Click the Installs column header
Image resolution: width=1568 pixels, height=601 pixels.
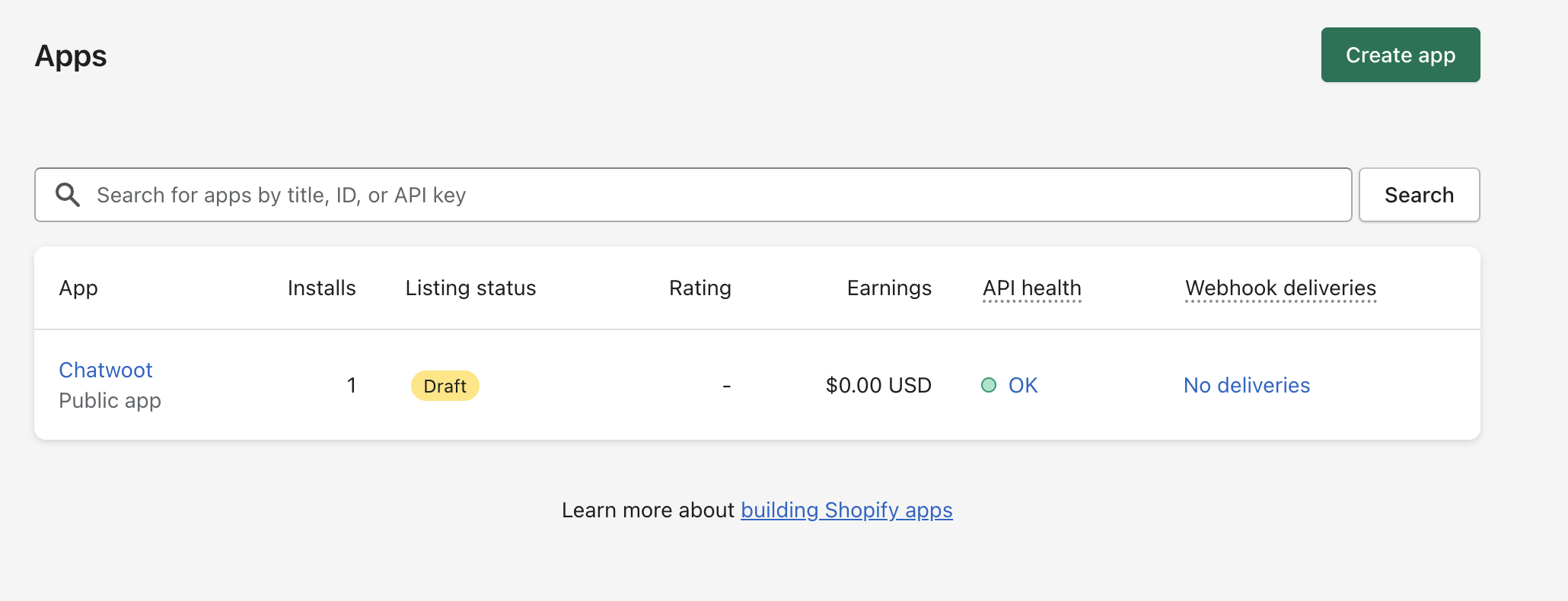point(321,288)
